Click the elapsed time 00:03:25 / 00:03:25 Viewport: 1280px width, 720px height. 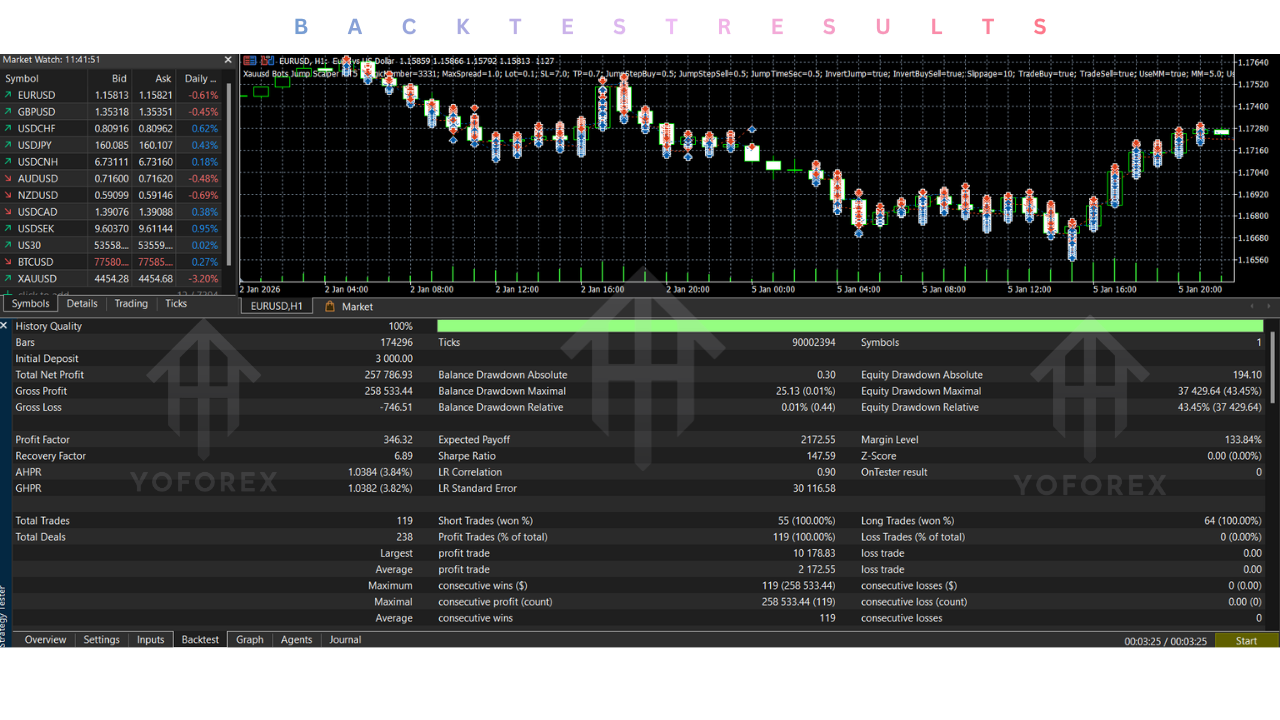1165,641
